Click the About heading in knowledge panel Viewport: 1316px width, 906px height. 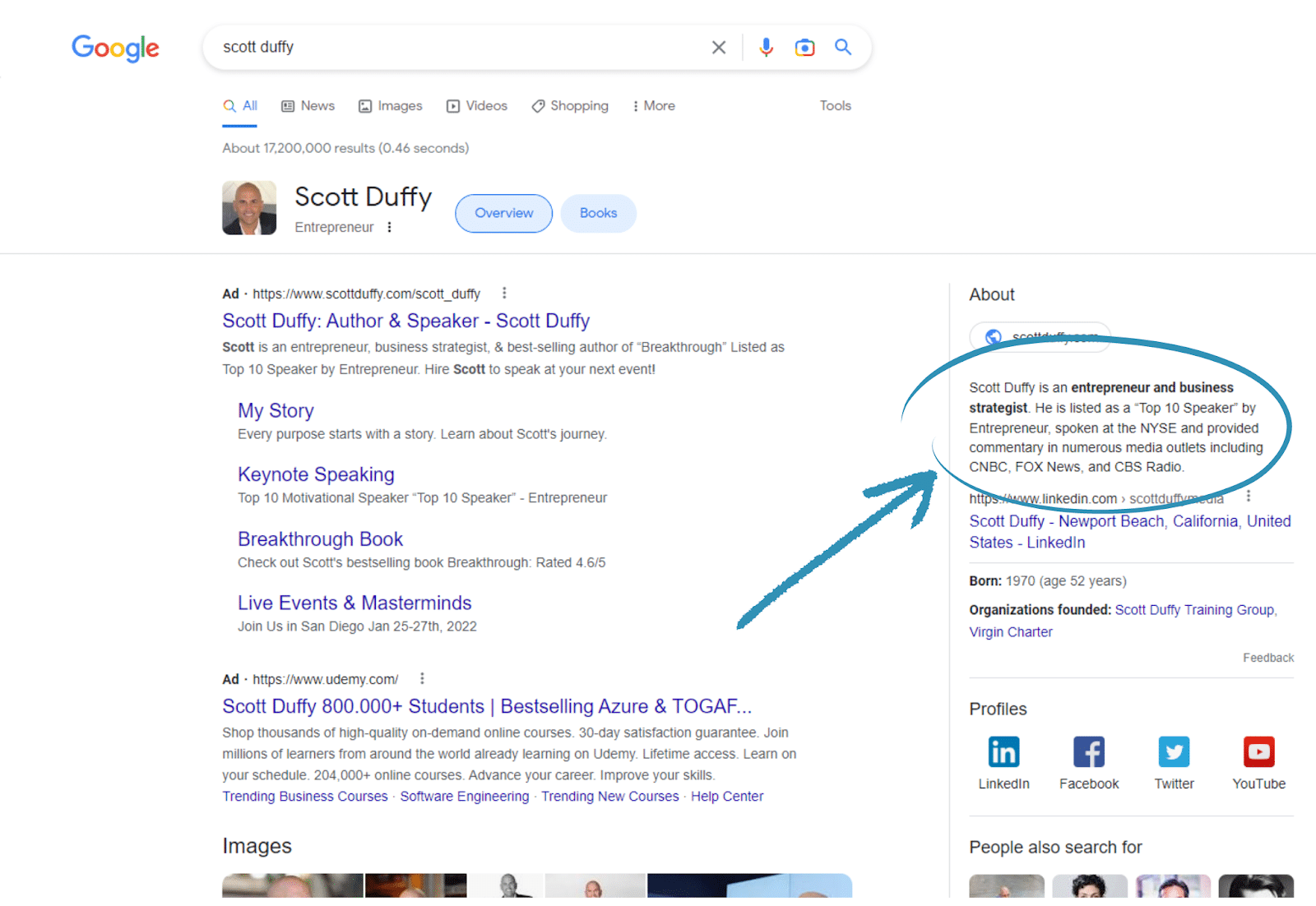992,294
